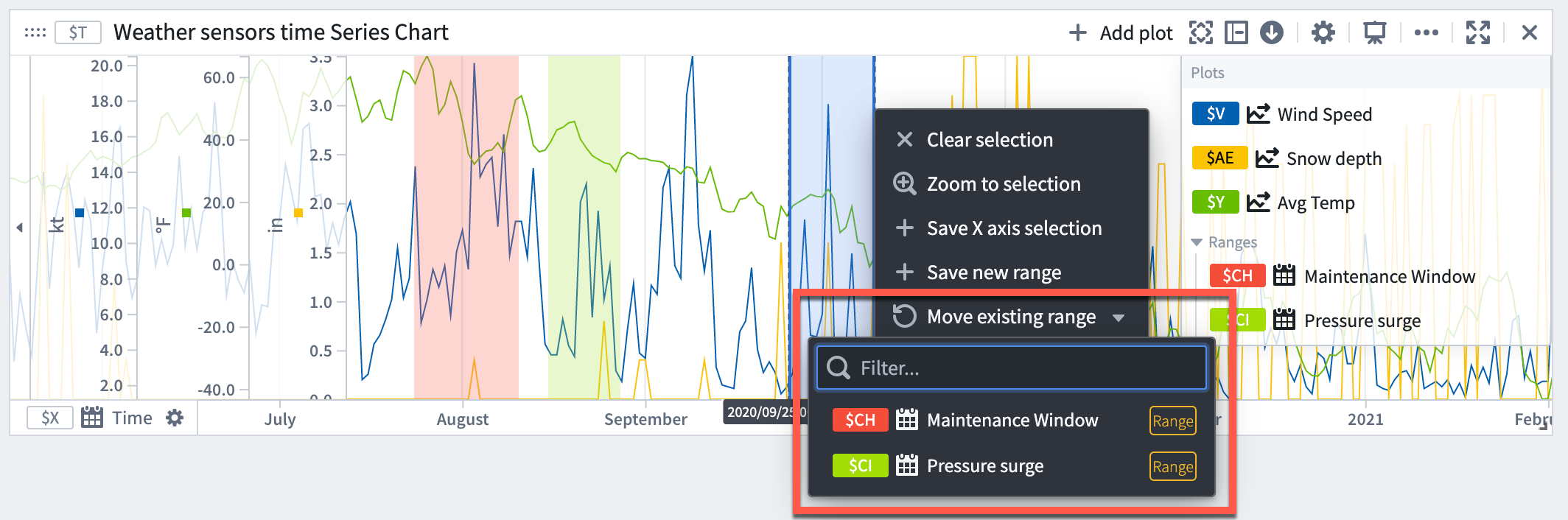Toggle the Avg Temp $Y plot tag
Screen dimensions: 1568x520
tap(1215, 203)
